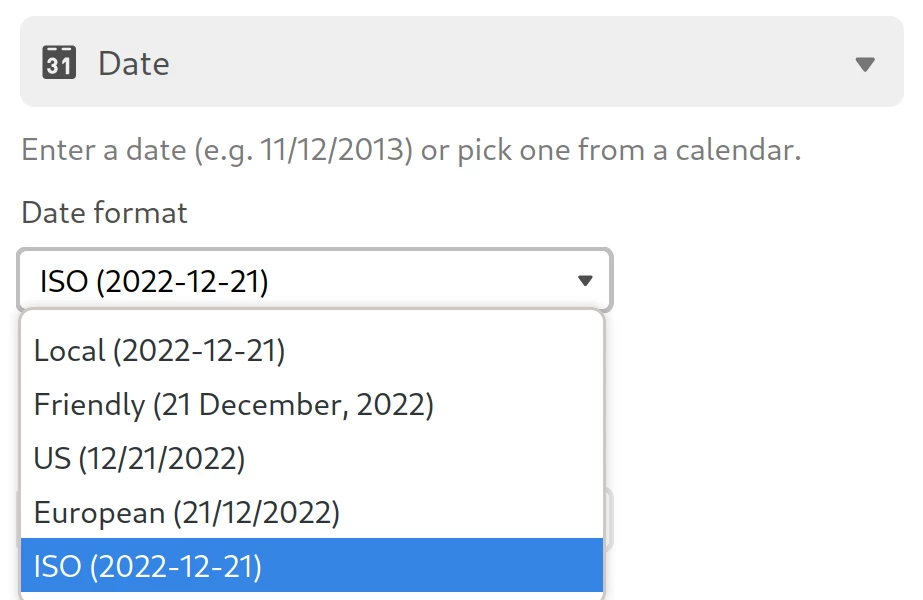Open the Date column type selector
Viewport: 923px width, 600px height.
462,62
